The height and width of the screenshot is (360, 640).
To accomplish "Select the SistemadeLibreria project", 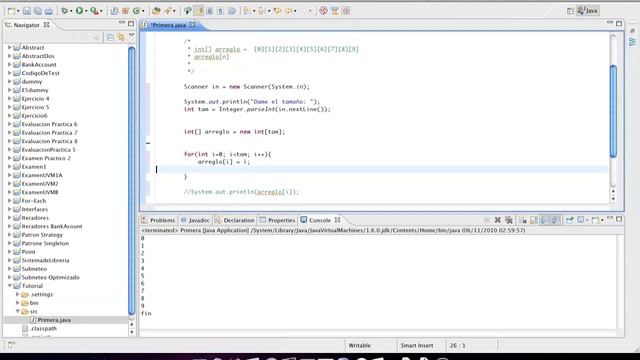I will (x=45, y=260).
